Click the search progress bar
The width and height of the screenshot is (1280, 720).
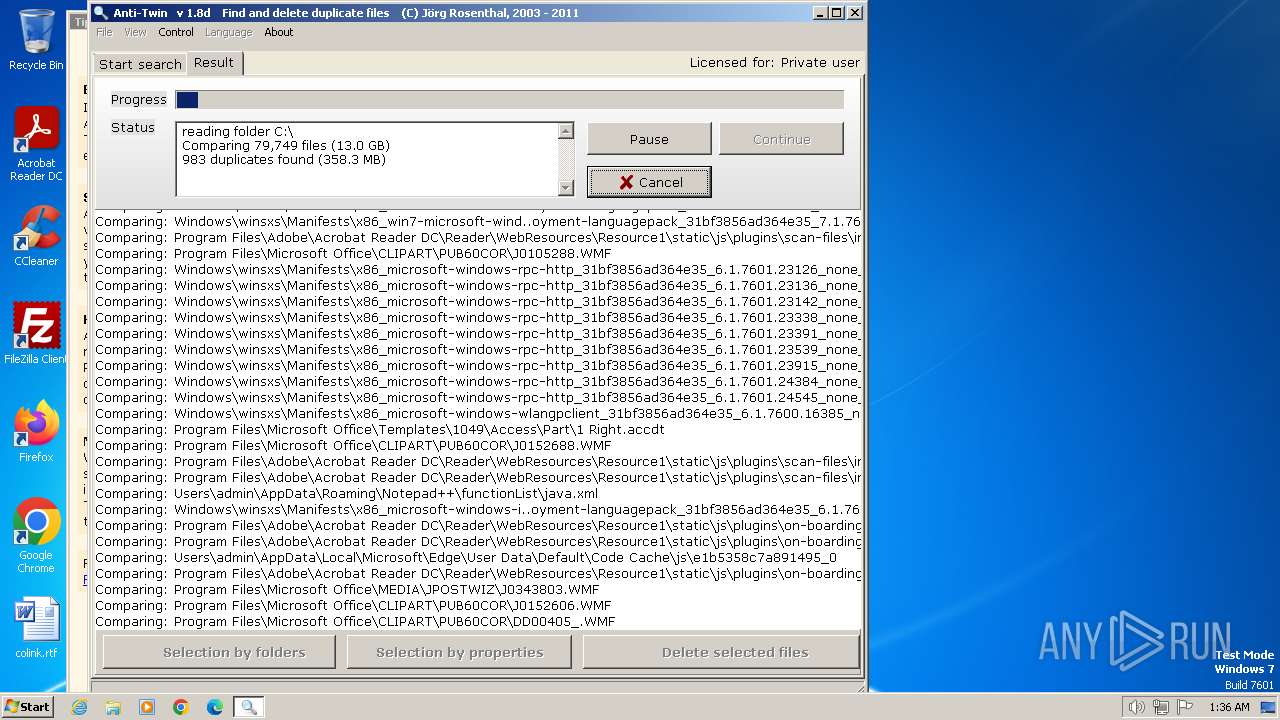tap(509, 99)
